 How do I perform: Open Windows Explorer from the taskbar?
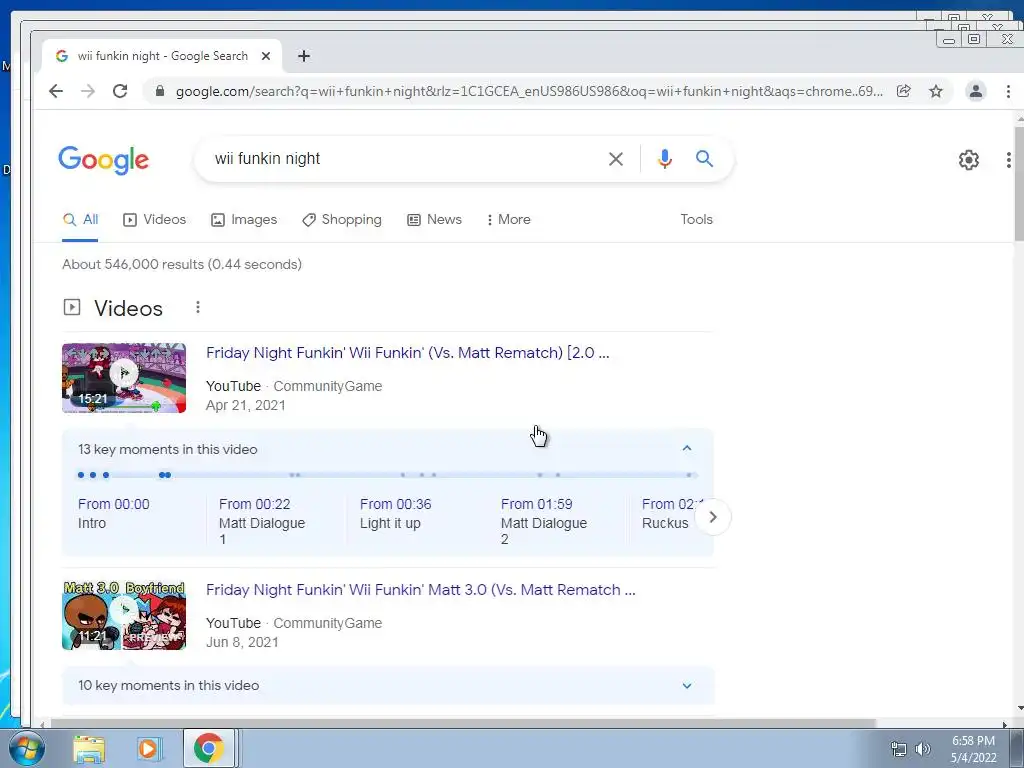click(89, 749)
